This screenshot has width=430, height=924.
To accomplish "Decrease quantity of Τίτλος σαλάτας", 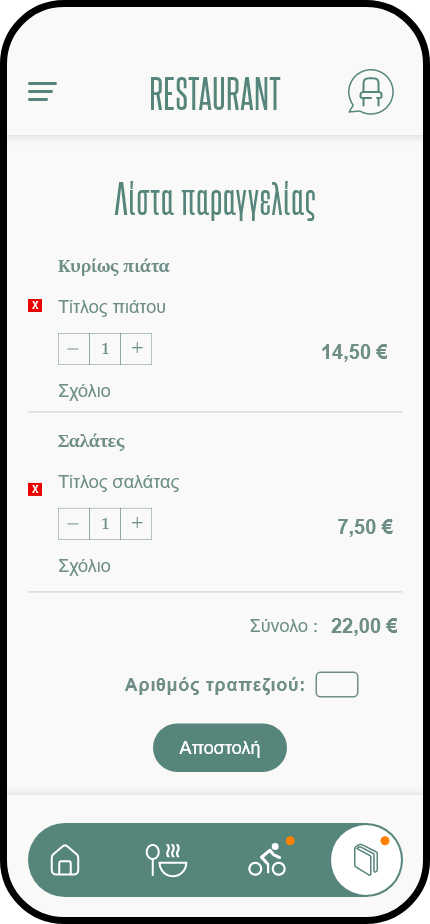I will (74, 524).
